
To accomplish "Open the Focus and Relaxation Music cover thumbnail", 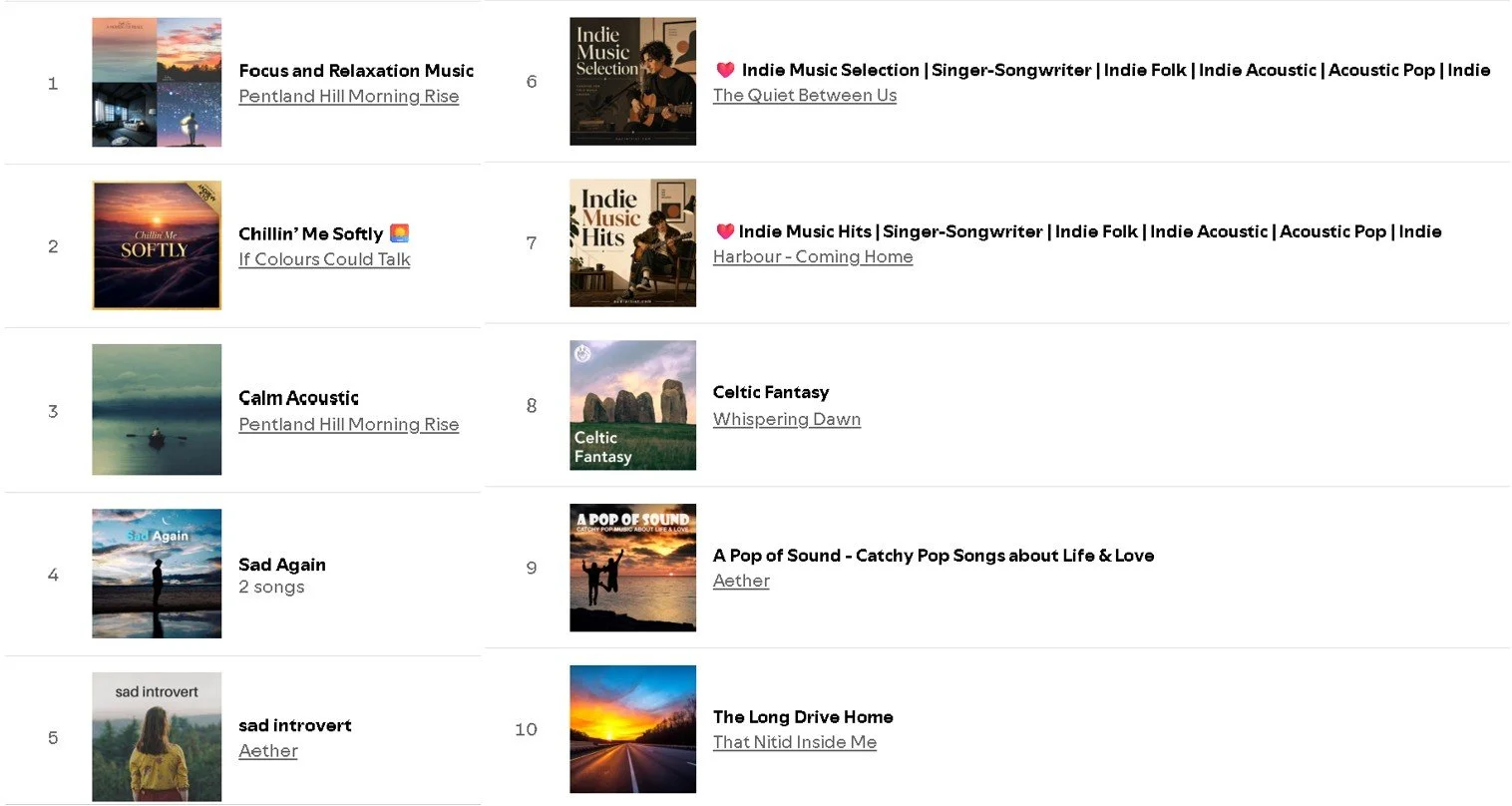I will [x=157, y=82].
